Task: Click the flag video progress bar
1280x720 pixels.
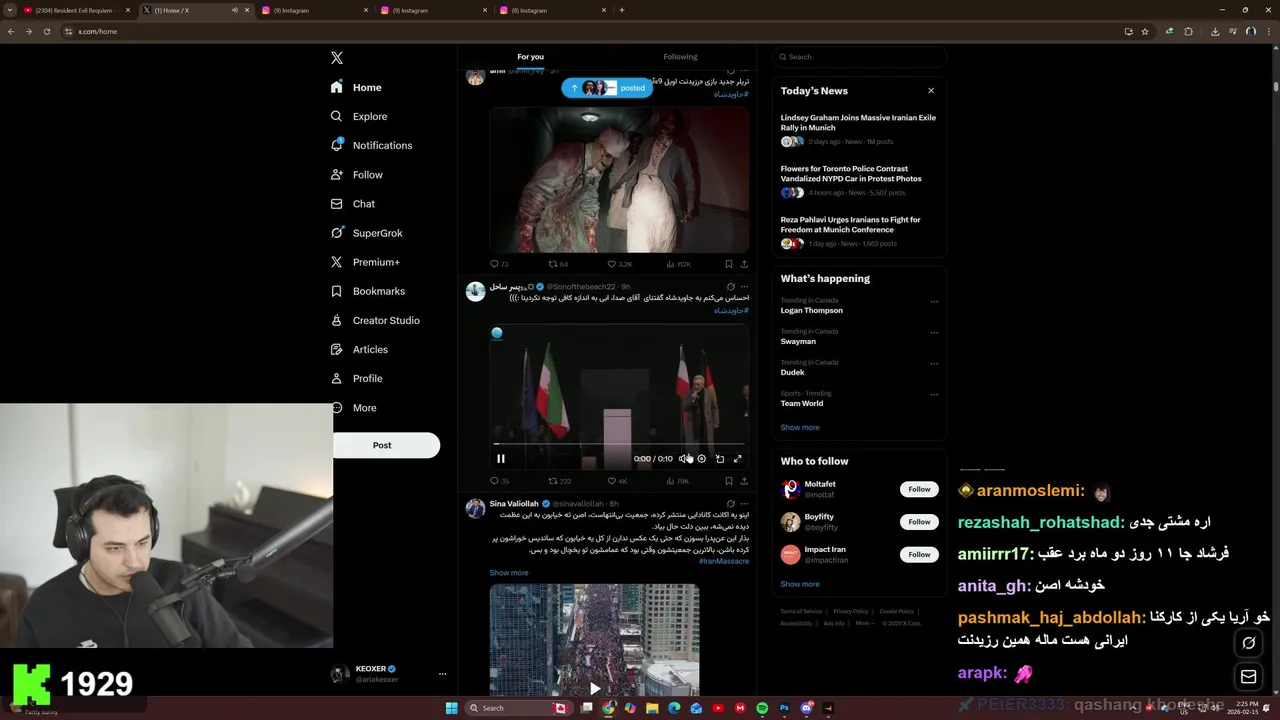Action: 619,444
